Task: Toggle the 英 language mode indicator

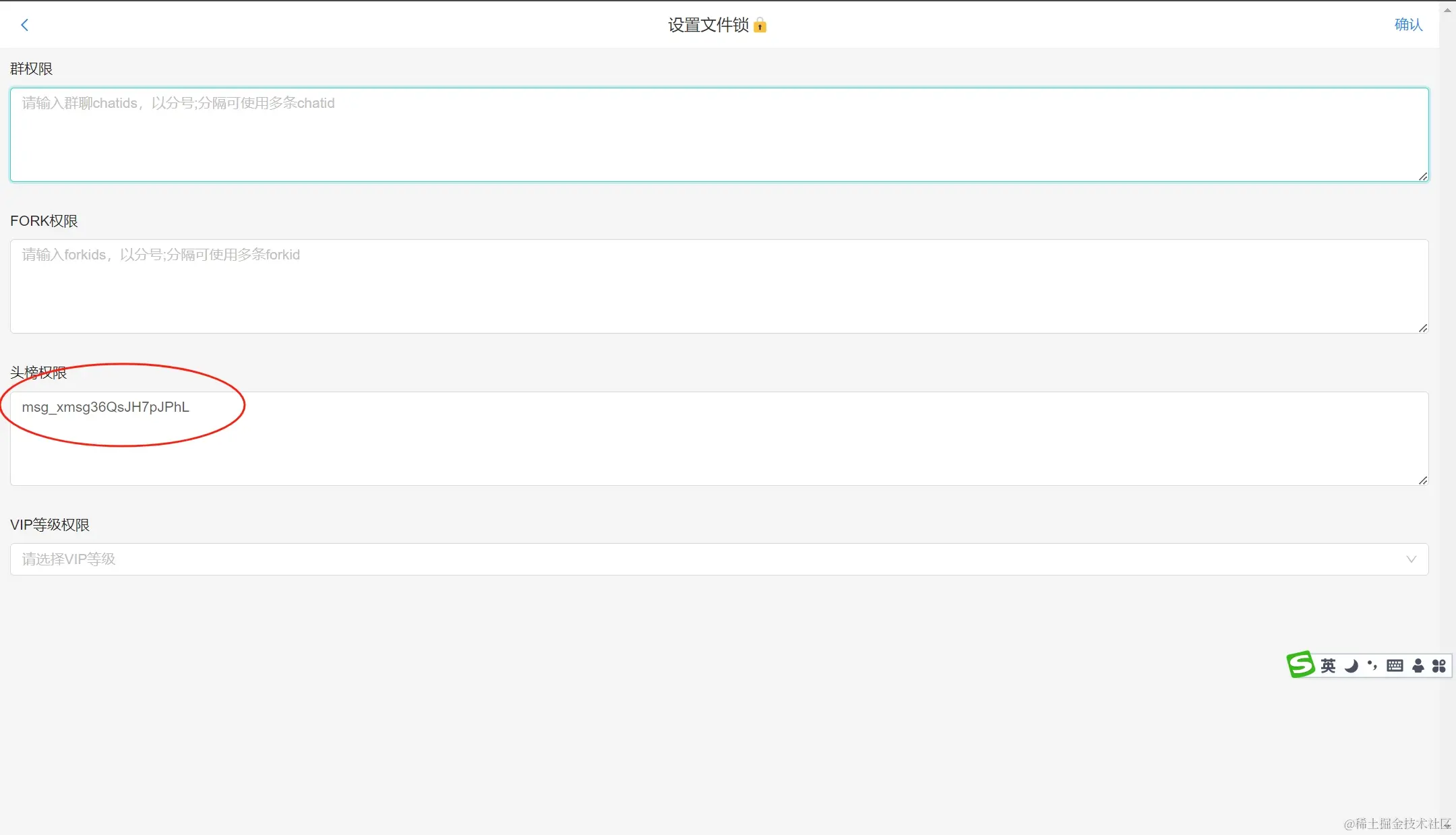Action: click(x=1328, y=666)
